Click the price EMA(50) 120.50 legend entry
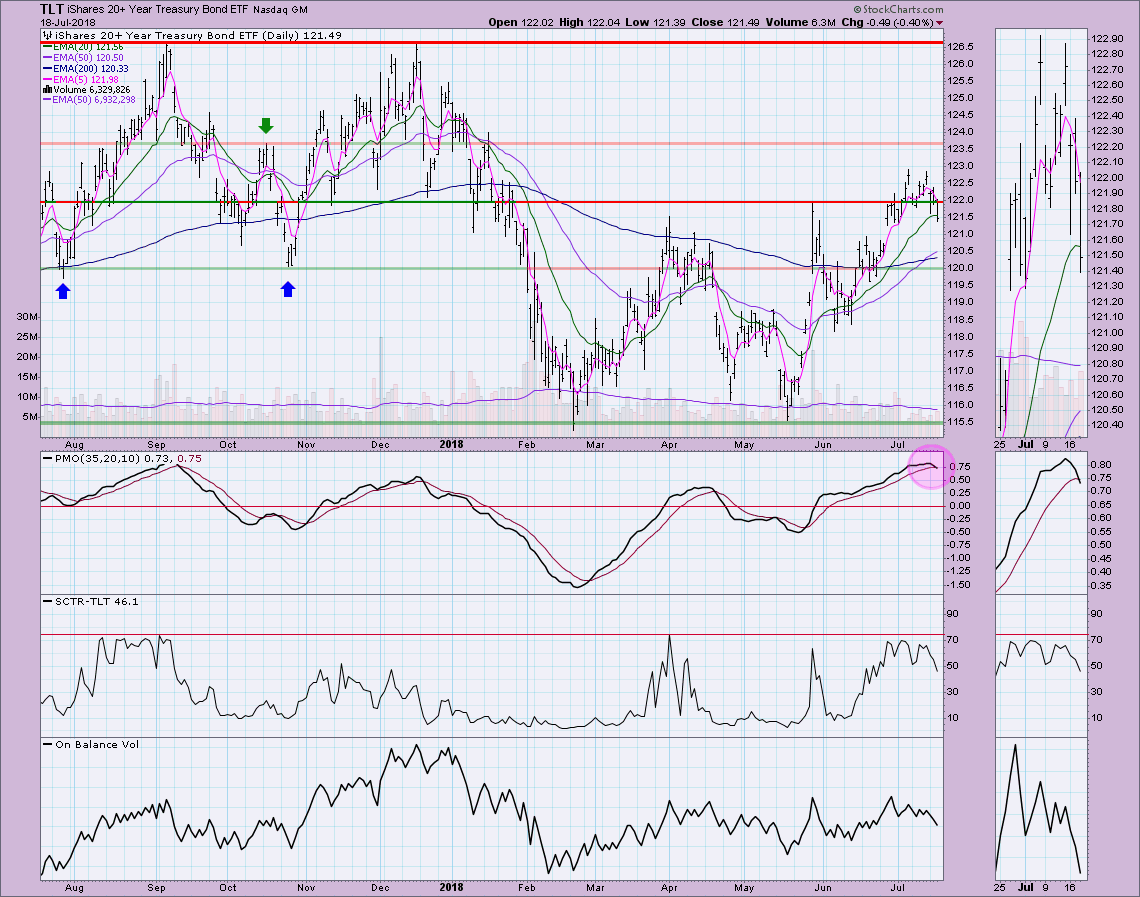 pyautogui.click(x=83, y=58)
